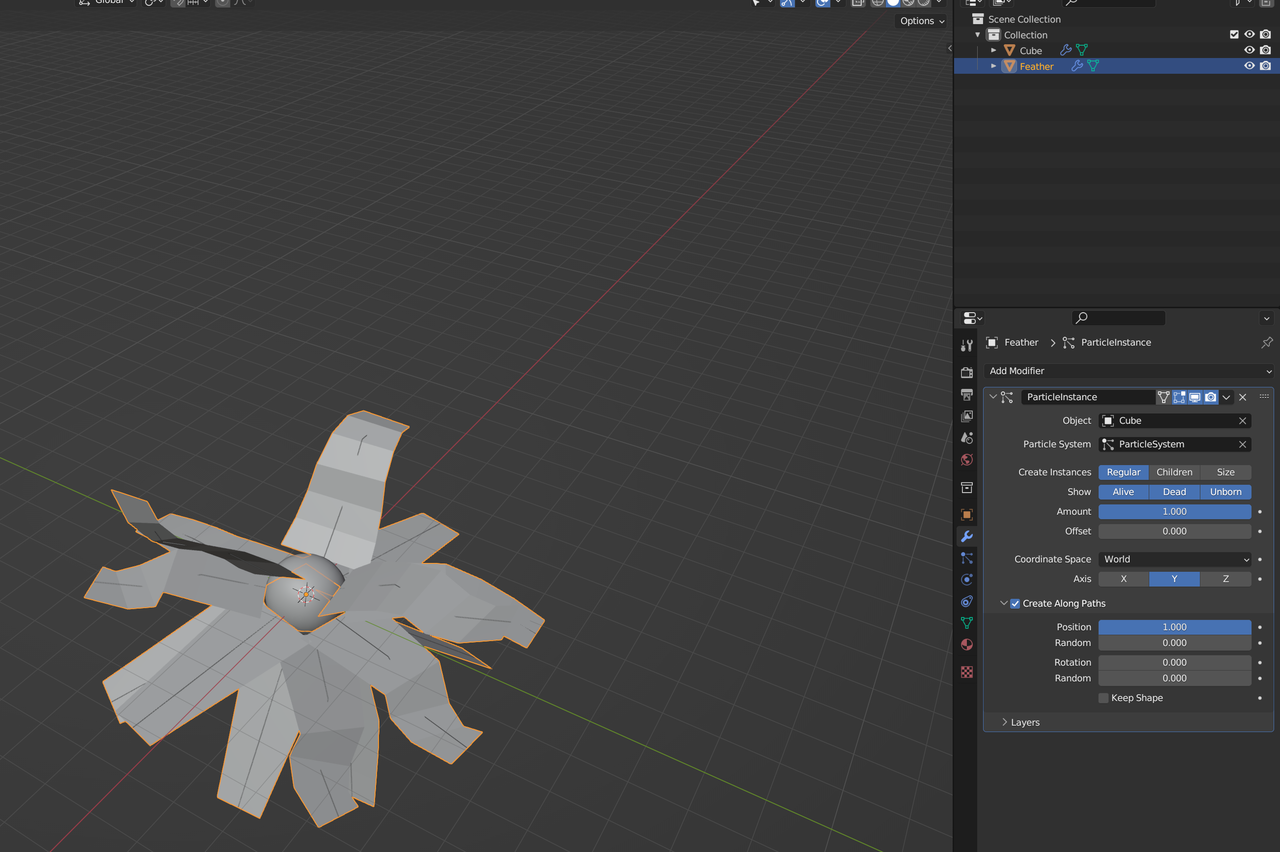This screenshot has height=852, width=1280.
Task: Open the Texture properties checker icon
Action: [x=967, y=672]
